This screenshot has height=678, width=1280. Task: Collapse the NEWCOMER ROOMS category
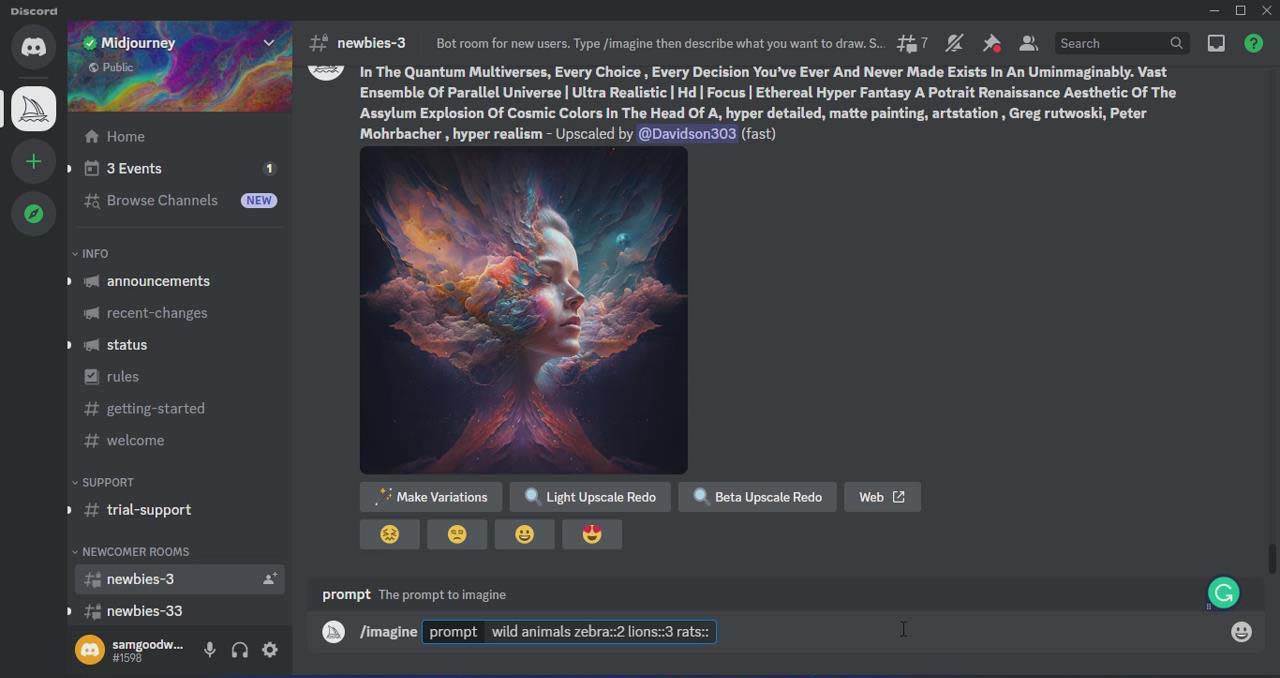(75, 551)
